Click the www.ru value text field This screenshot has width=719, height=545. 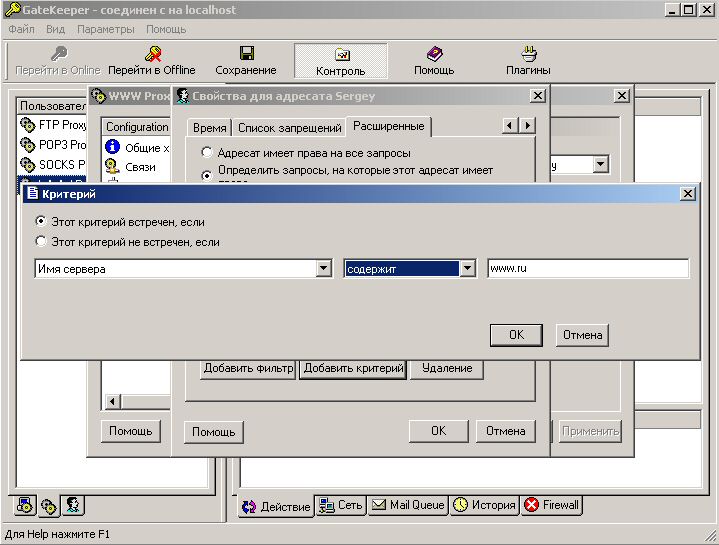[588, 269]
